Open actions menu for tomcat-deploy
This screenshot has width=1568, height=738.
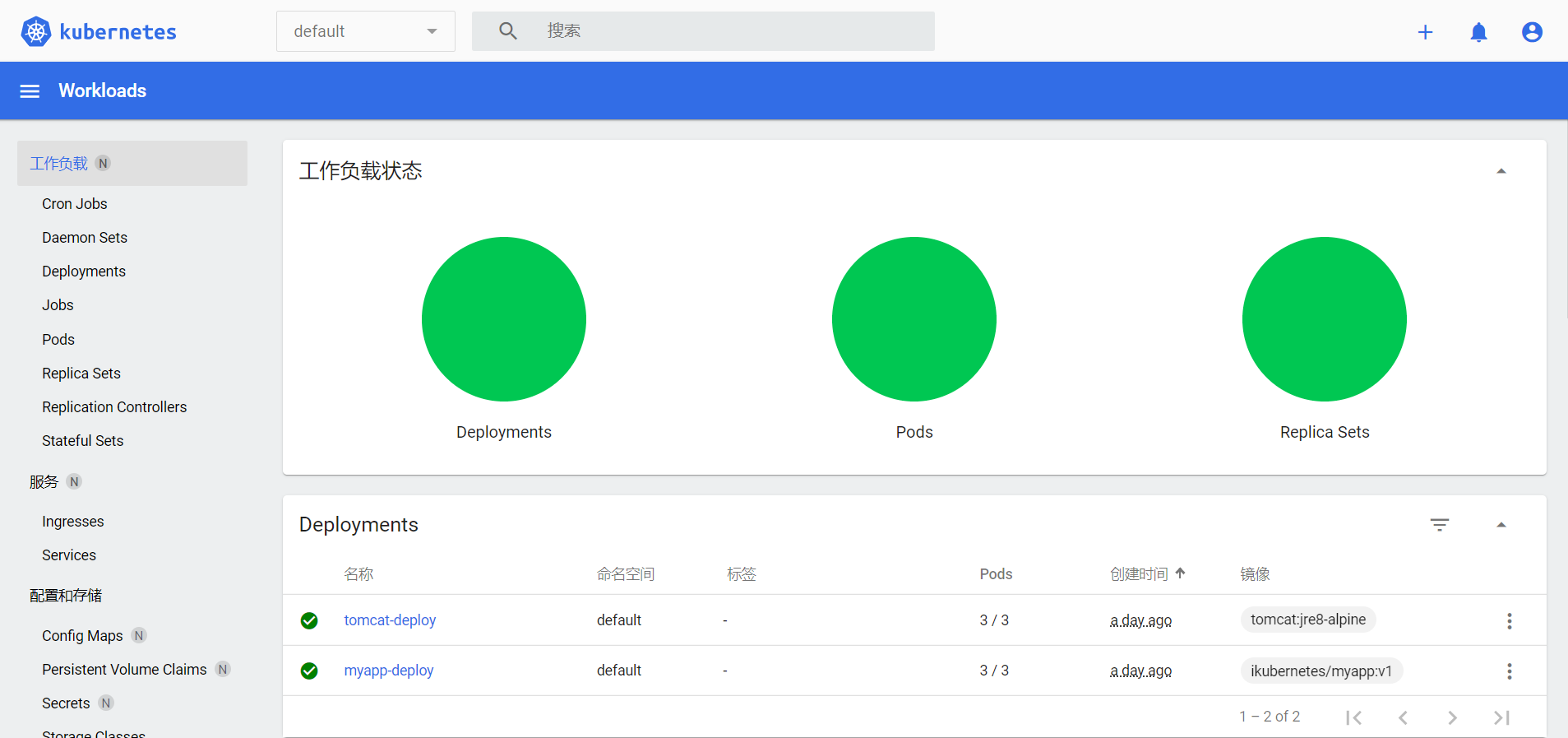(1510, 621)
